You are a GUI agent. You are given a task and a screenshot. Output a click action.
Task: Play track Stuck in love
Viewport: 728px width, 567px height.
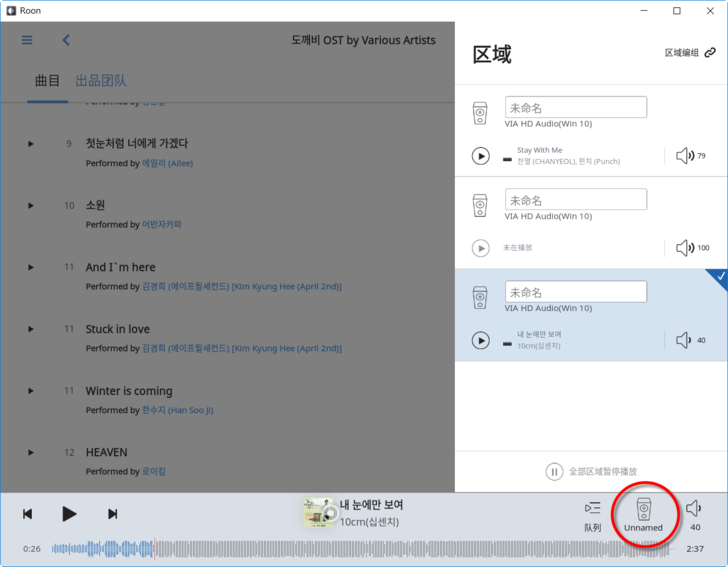point(31,329)
